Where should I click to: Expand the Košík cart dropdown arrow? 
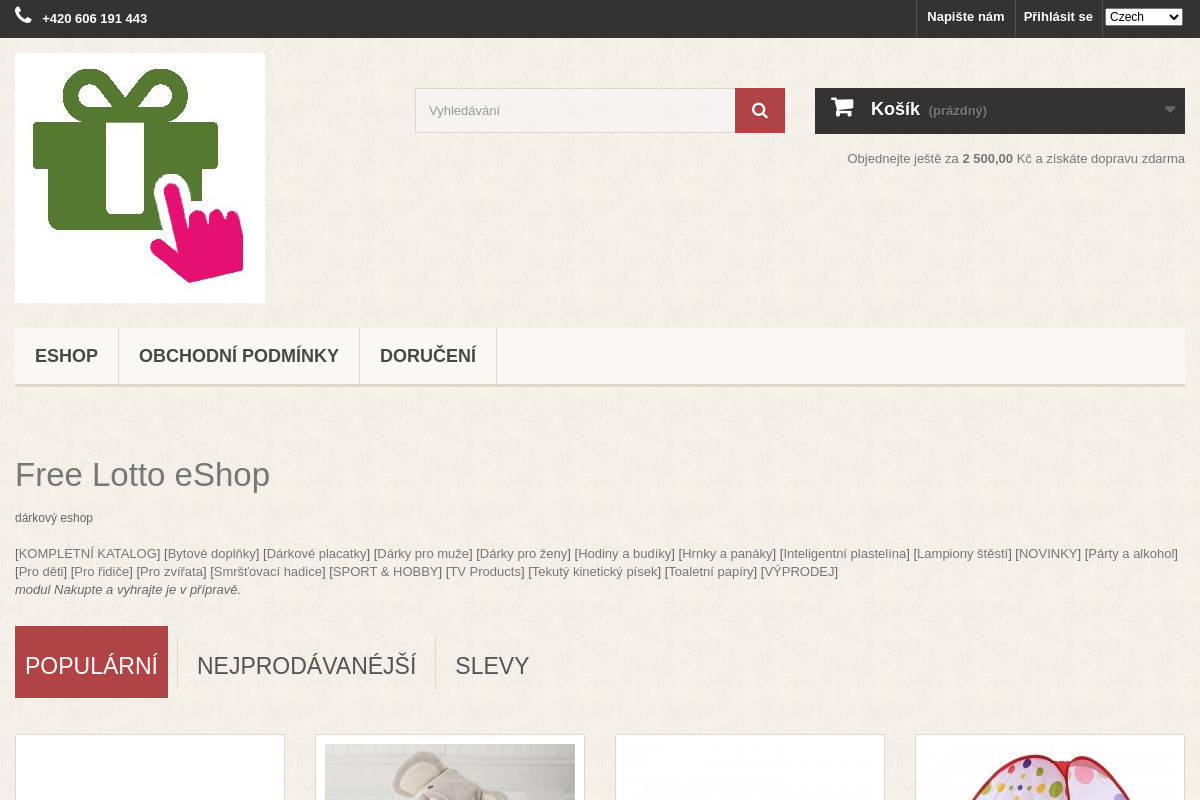pyautogui.click(x=1170, y=110)
